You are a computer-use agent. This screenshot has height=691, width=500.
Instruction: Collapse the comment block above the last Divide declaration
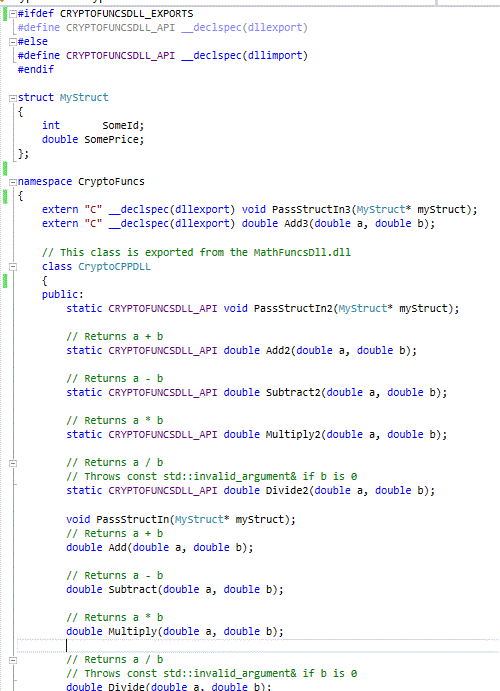[x=13, y=660]
